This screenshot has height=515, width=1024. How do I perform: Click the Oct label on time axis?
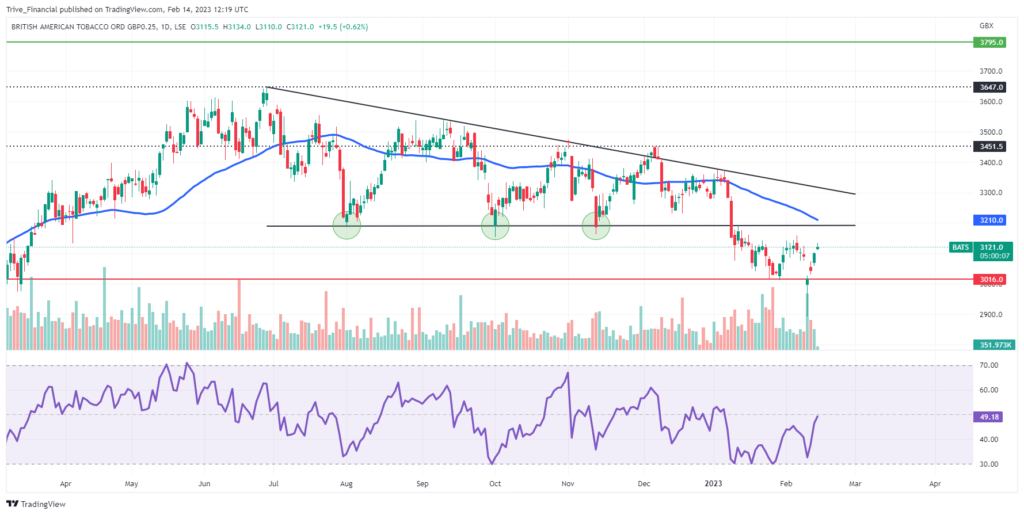pos(494,484)
